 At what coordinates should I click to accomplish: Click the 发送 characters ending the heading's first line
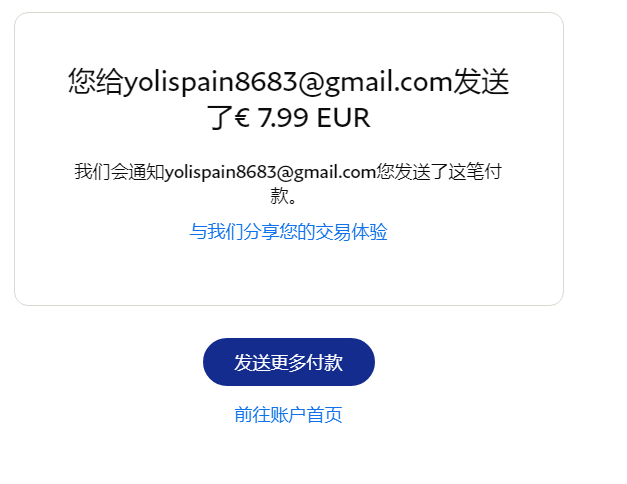481,81
